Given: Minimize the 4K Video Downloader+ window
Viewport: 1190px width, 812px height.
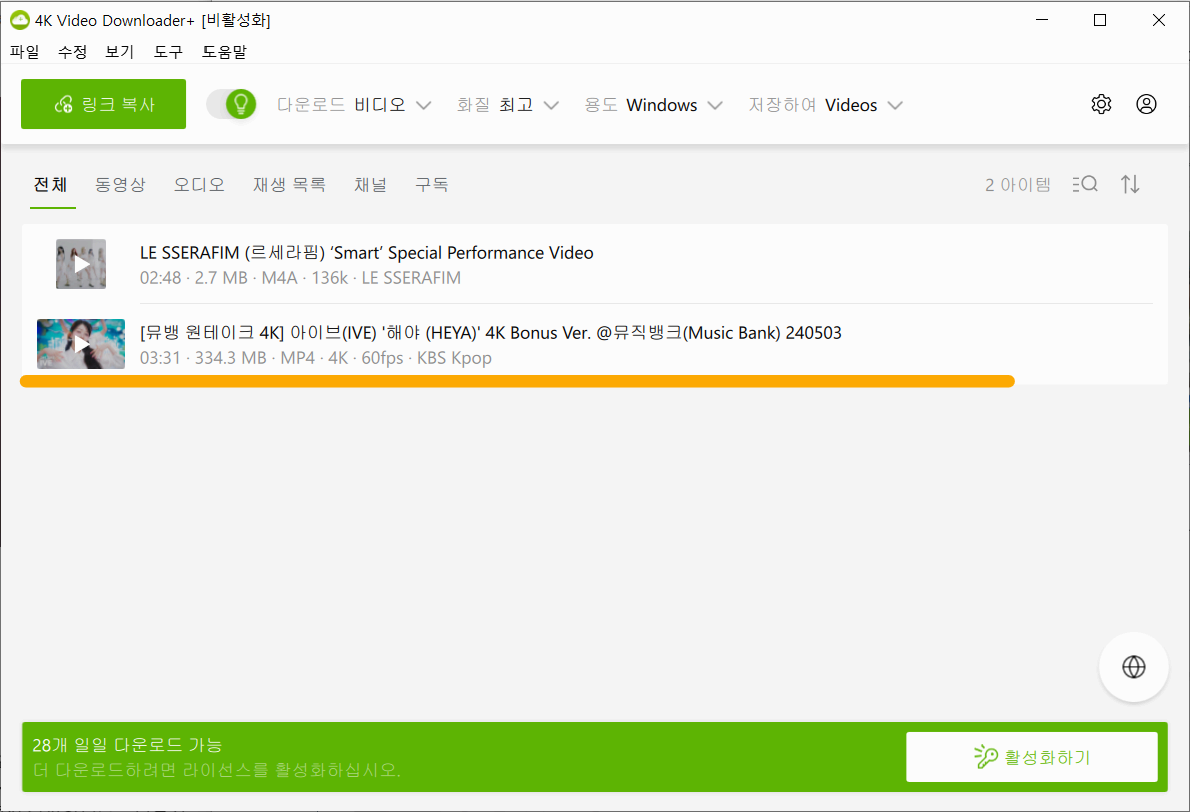Looking at the screenshot, I should click(1042, 20).
